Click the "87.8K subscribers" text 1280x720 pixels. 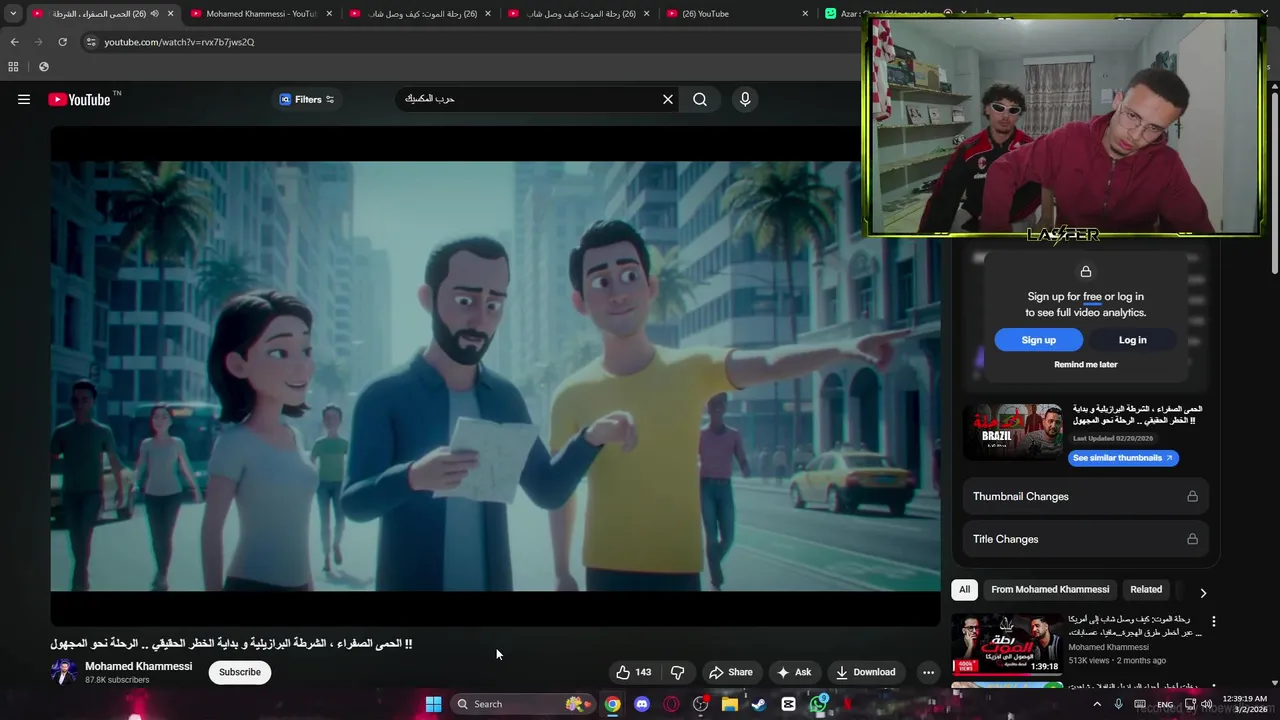point(117,680)
